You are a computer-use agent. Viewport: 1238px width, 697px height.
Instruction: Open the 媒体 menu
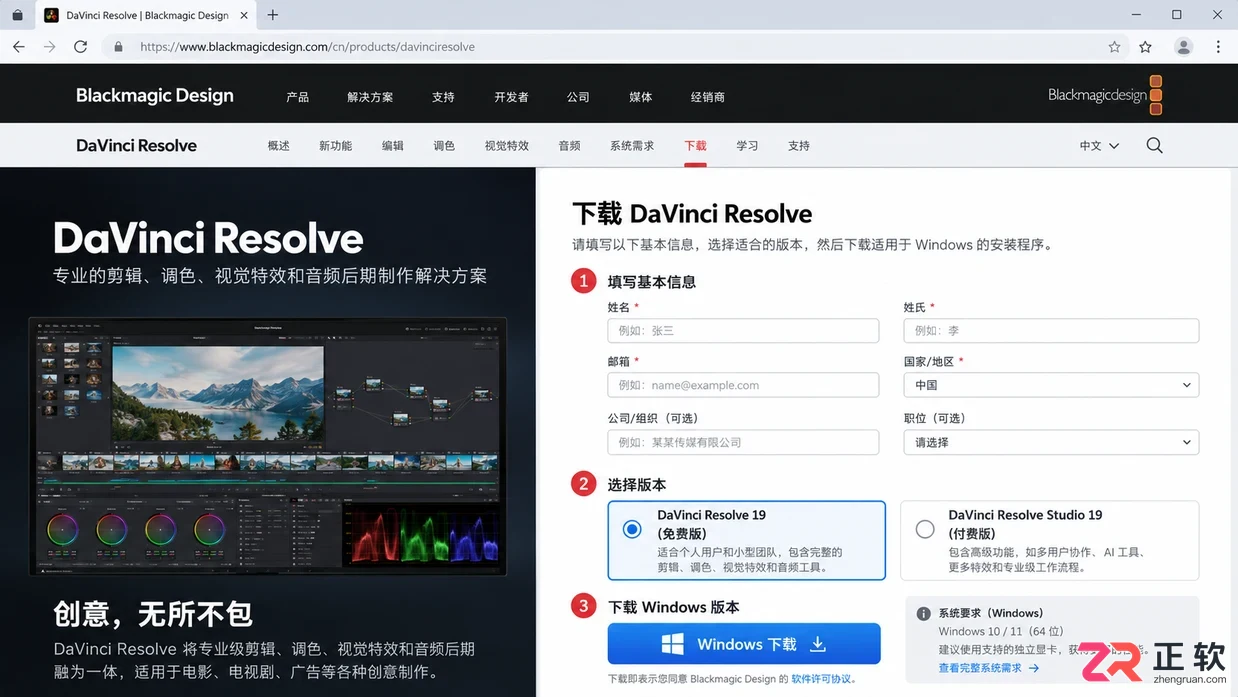click(640, 97)
